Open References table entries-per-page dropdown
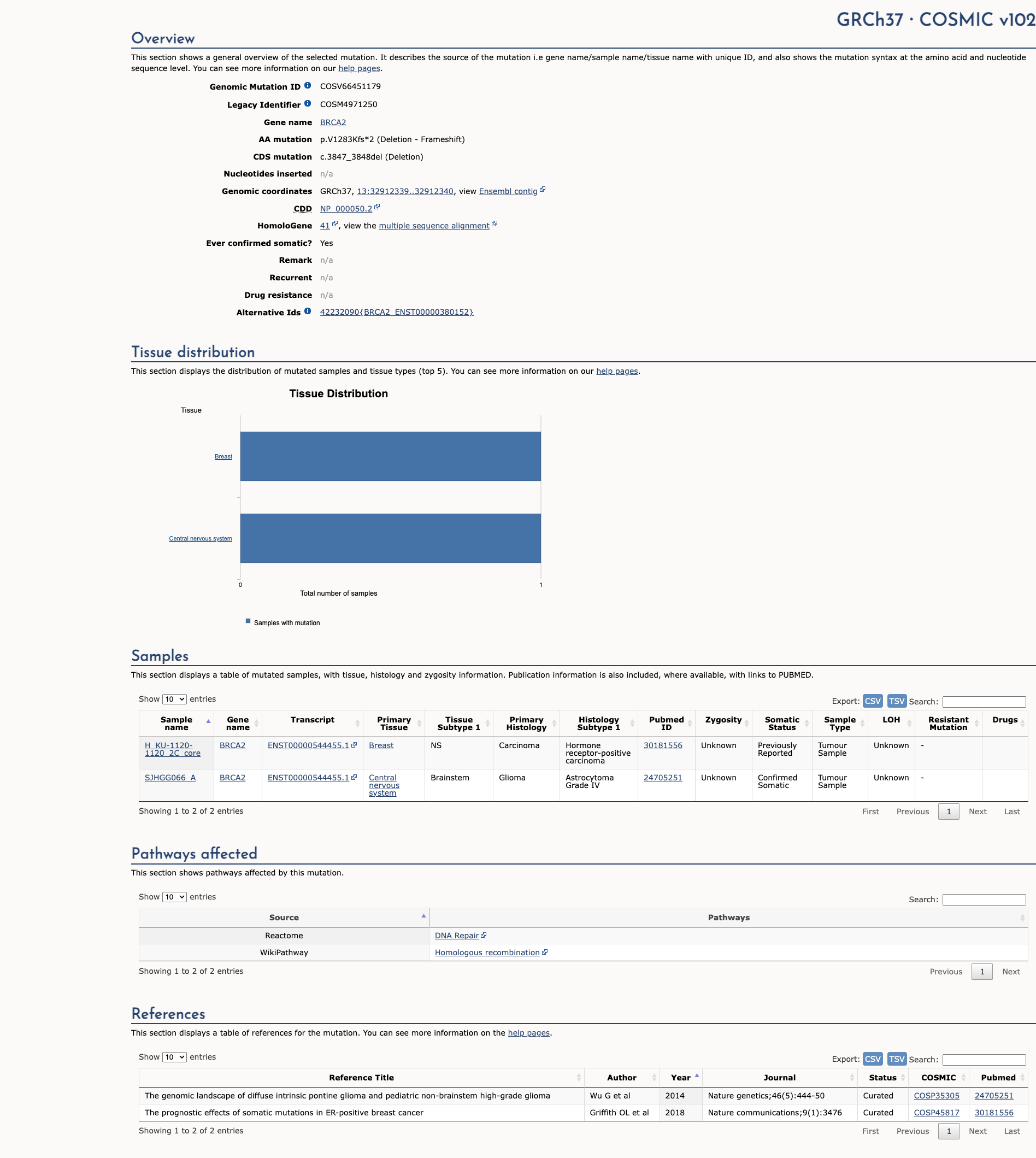The height and width of the screenshot is (1158, 1036). tap(174, 1057)
